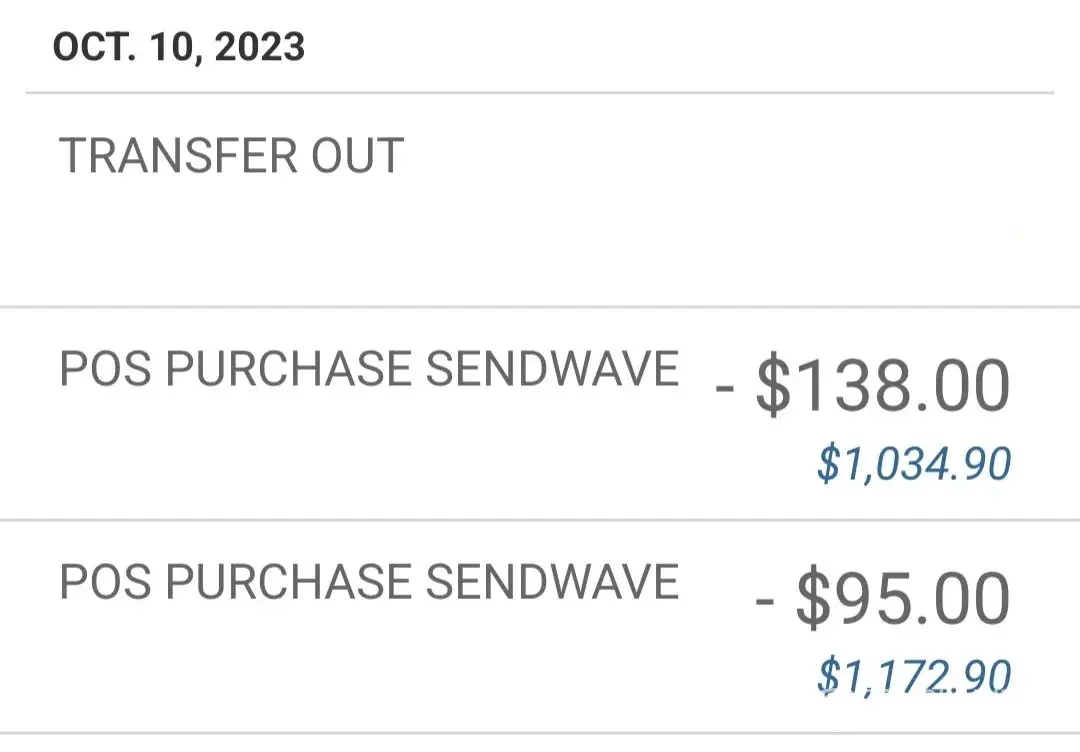1080x752 pixels.
Task: Open the POS PURCHASE SENDWAVE $95.00 transaction label
Action: tap(369, 582)
